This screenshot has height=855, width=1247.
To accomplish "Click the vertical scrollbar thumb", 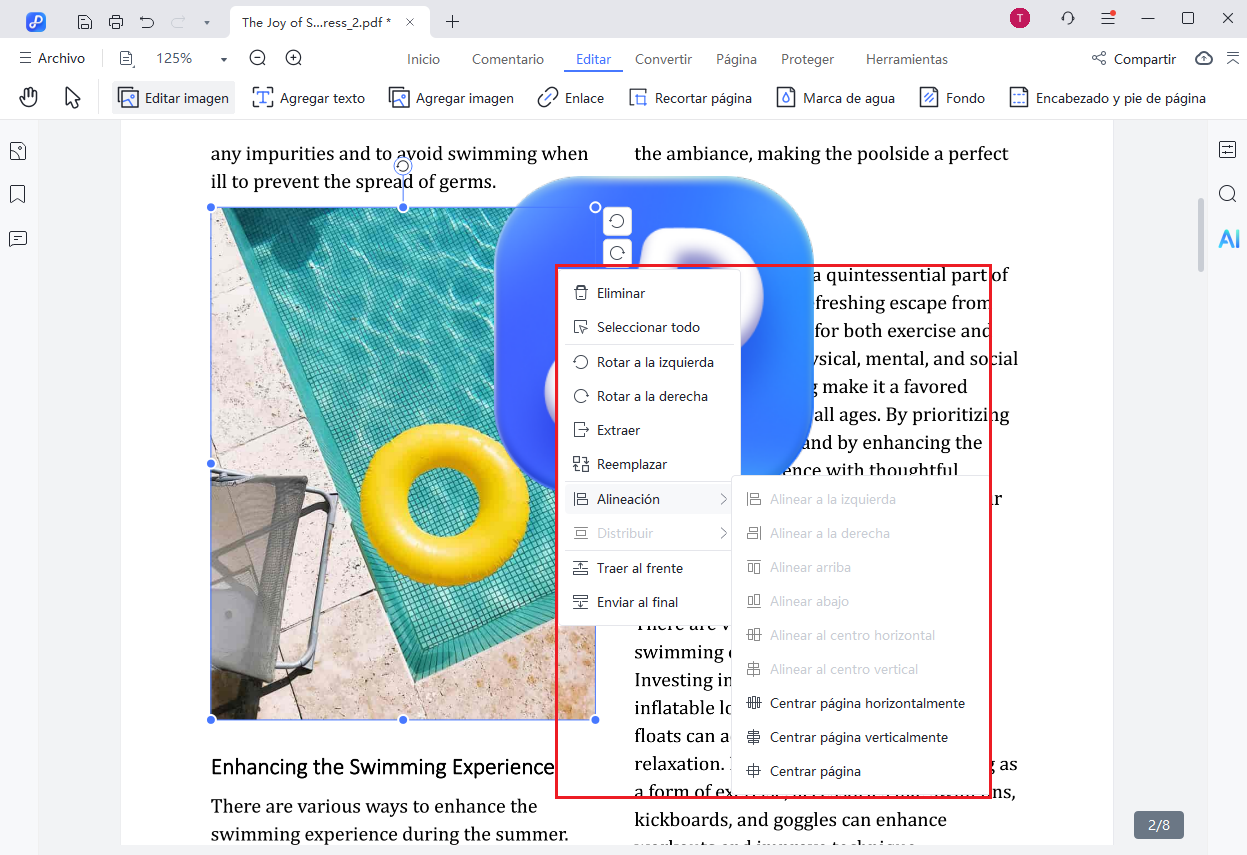I will click(x=1201, y=235).
